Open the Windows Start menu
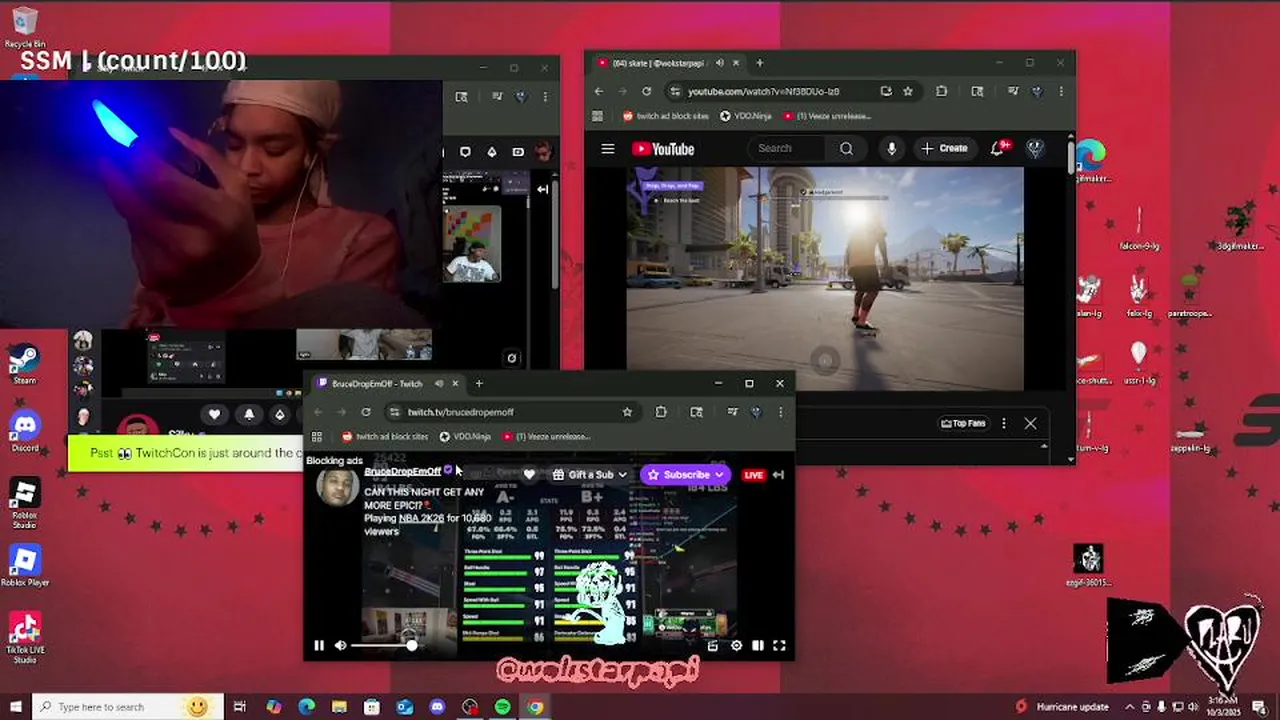The height and width of the screenshot is (720, 1280). click(15, 707)
